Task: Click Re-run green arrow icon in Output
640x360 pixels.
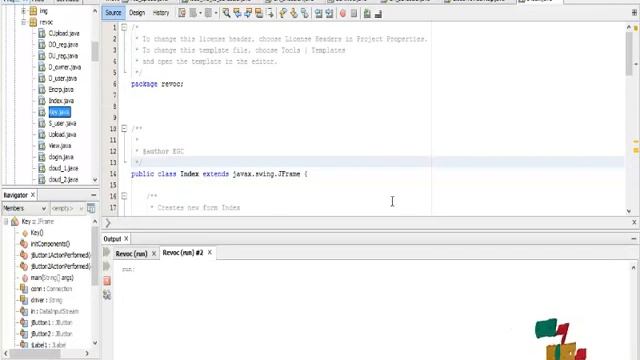Action: (x=107, y=252)
